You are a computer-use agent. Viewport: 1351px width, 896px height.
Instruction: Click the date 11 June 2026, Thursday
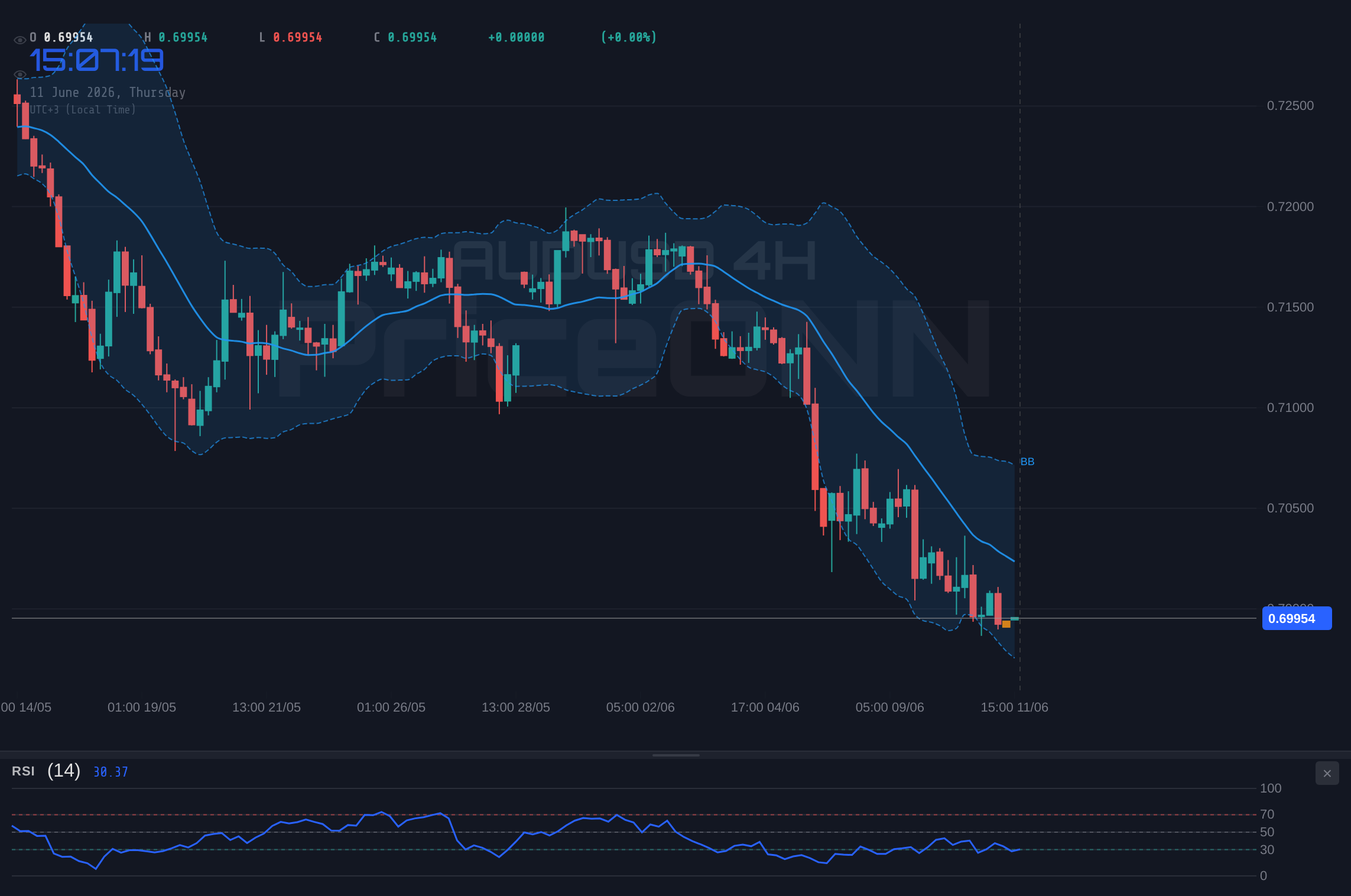[108, 92]
